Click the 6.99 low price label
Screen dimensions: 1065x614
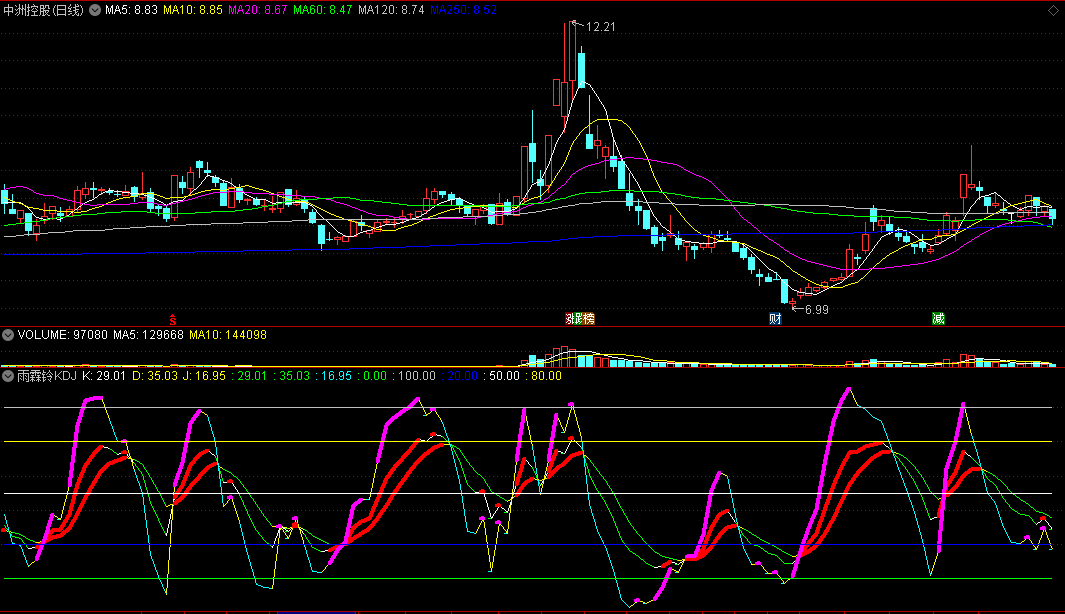pyautogui.click(x=816, y=310)
